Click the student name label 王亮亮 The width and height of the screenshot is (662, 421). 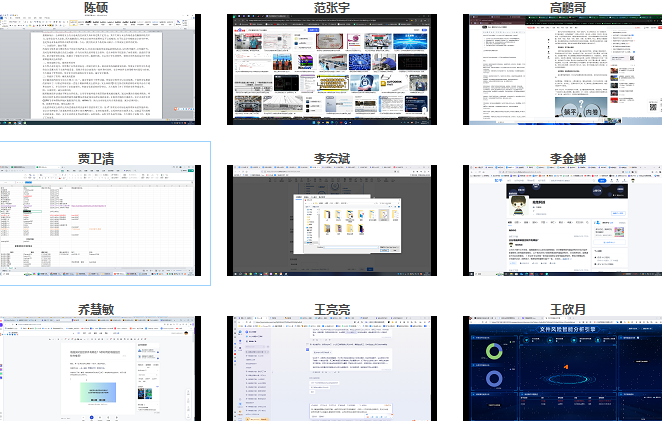pyautogui.click(x=332, y=309)
